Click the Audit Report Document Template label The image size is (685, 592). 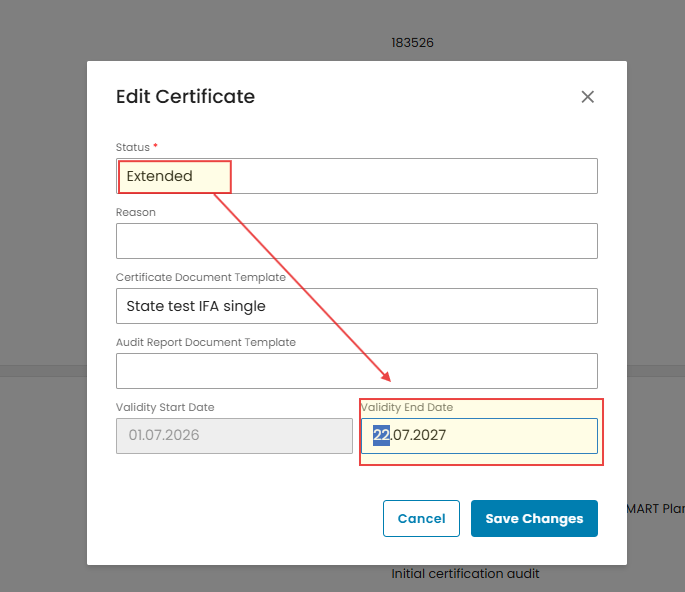click(x=206, y=342)
